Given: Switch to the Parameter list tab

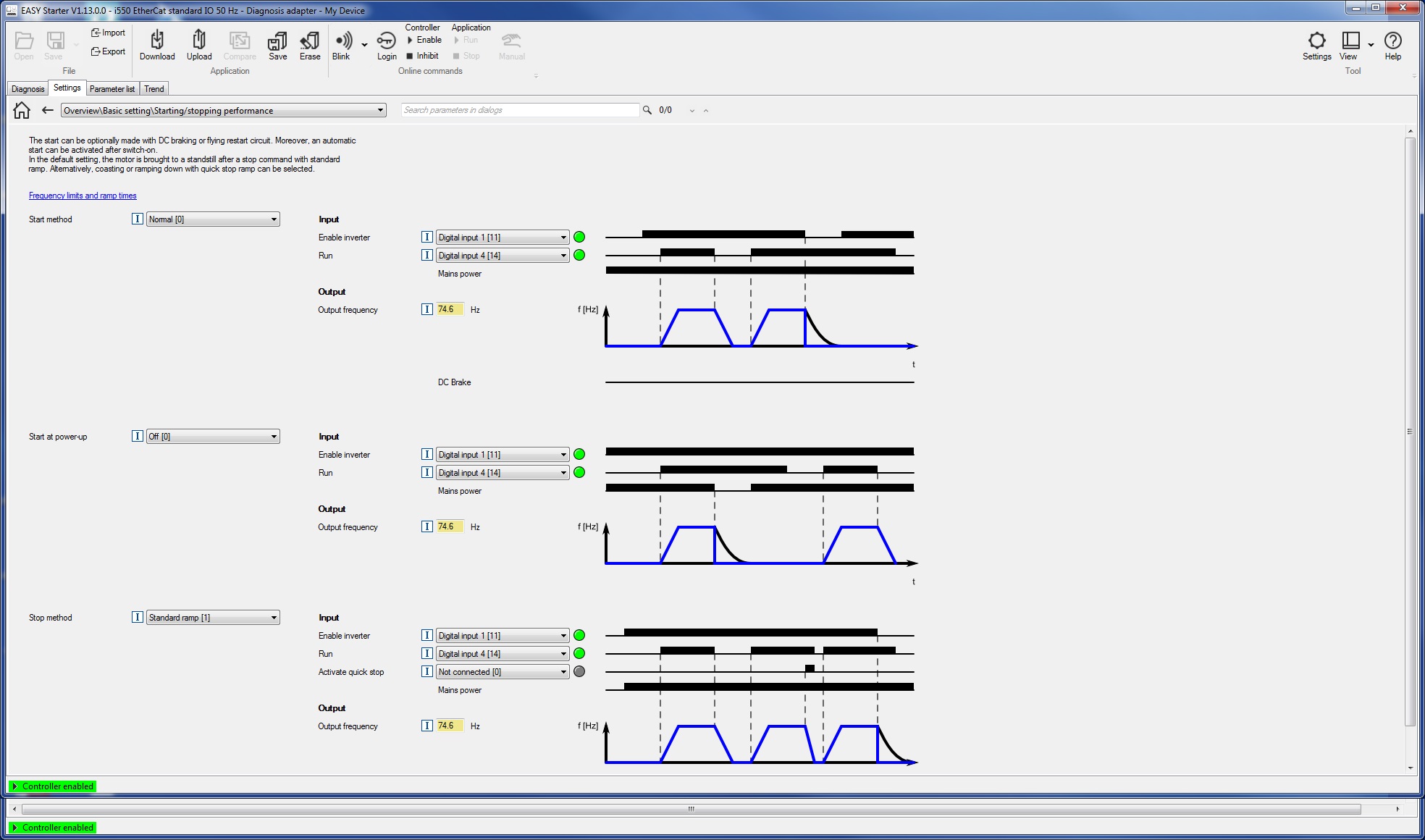Looking at the screenshot, I should click(x=112, y=89).
